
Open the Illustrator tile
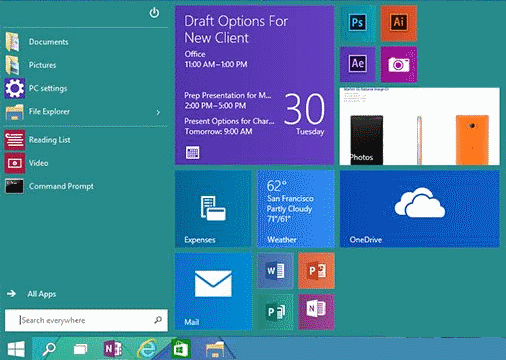[x=399, y=23]
